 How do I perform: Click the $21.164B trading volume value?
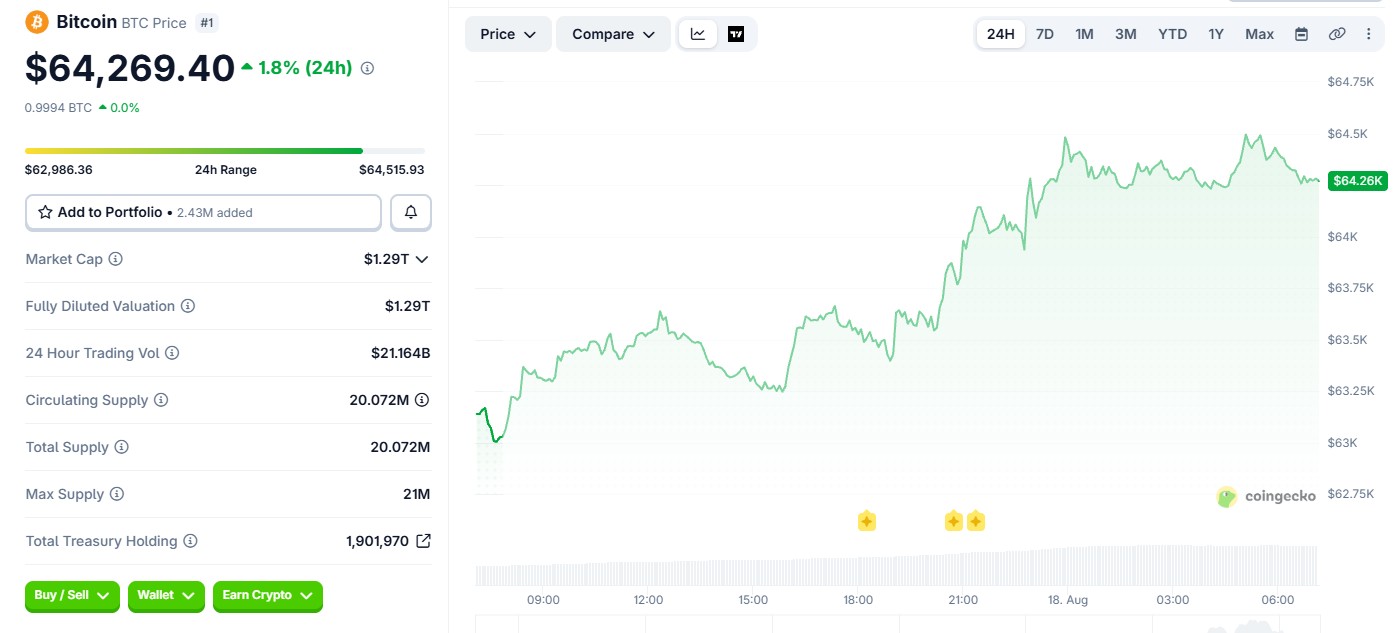(400, 353)
